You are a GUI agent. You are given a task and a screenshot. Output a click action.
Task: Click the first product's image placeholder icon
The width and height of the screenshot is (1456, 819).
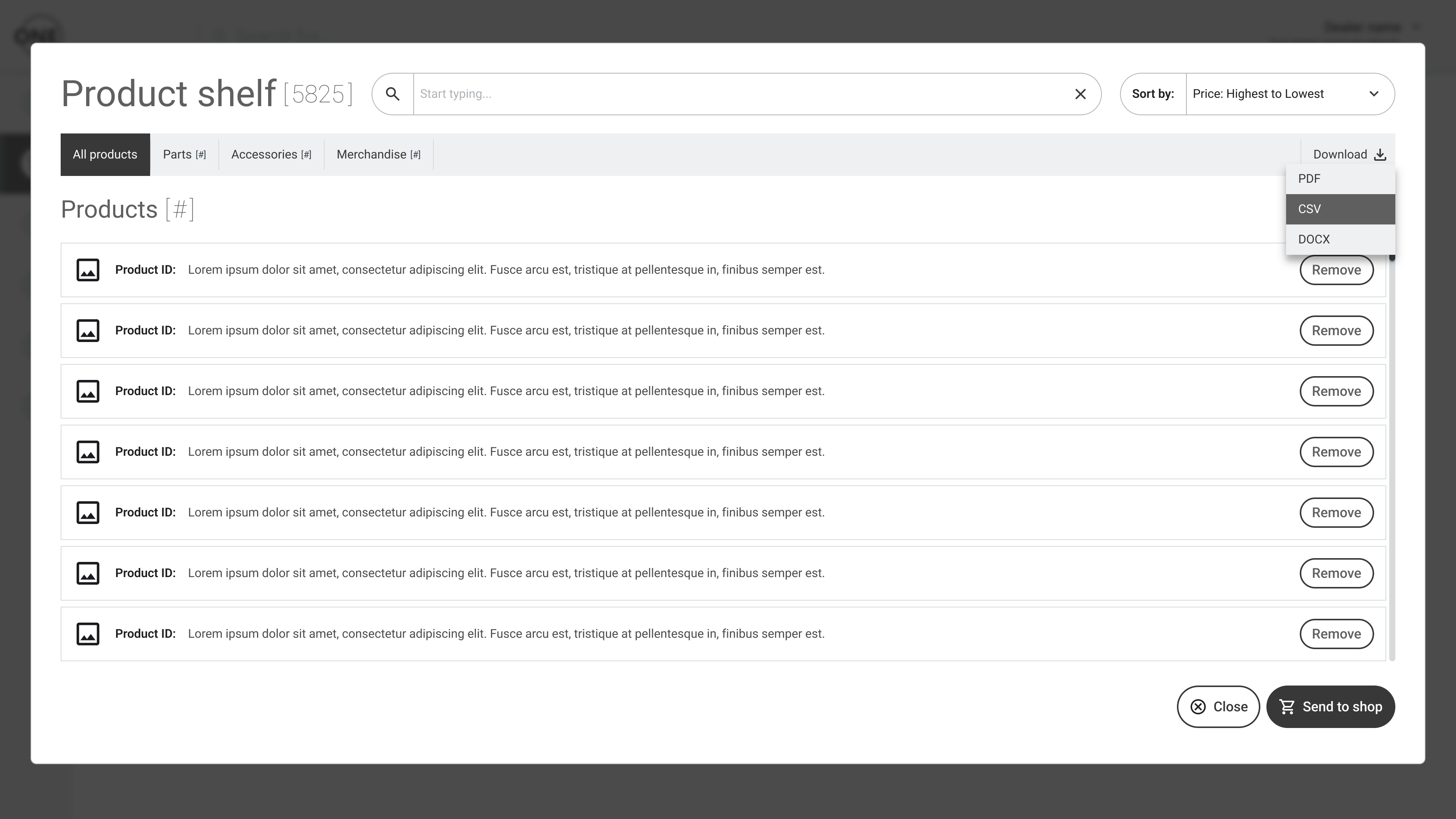88,270
